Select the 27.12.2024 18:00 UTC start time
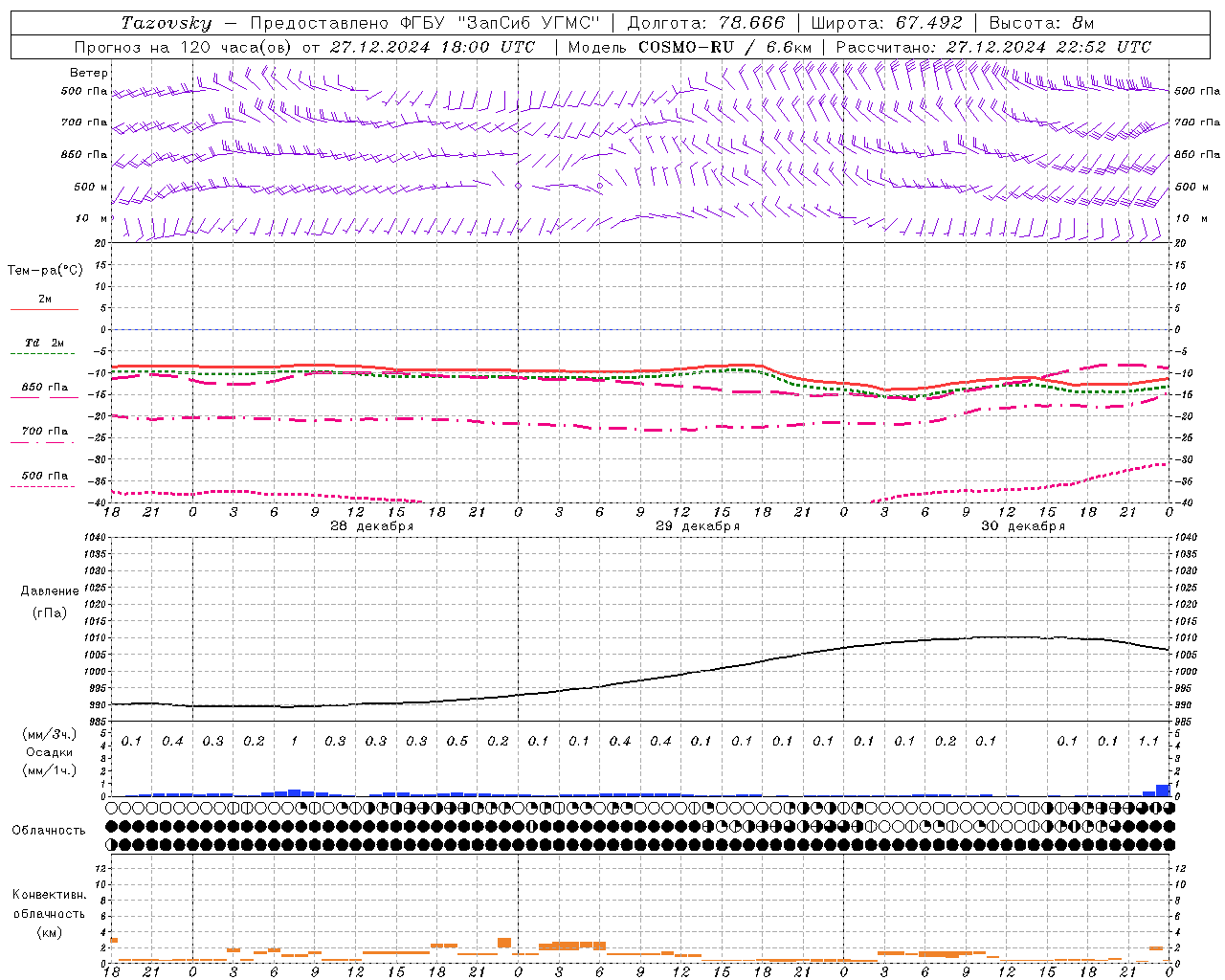Image resolution: width=1225 pixels, height=980 pixels. point(433,47)
